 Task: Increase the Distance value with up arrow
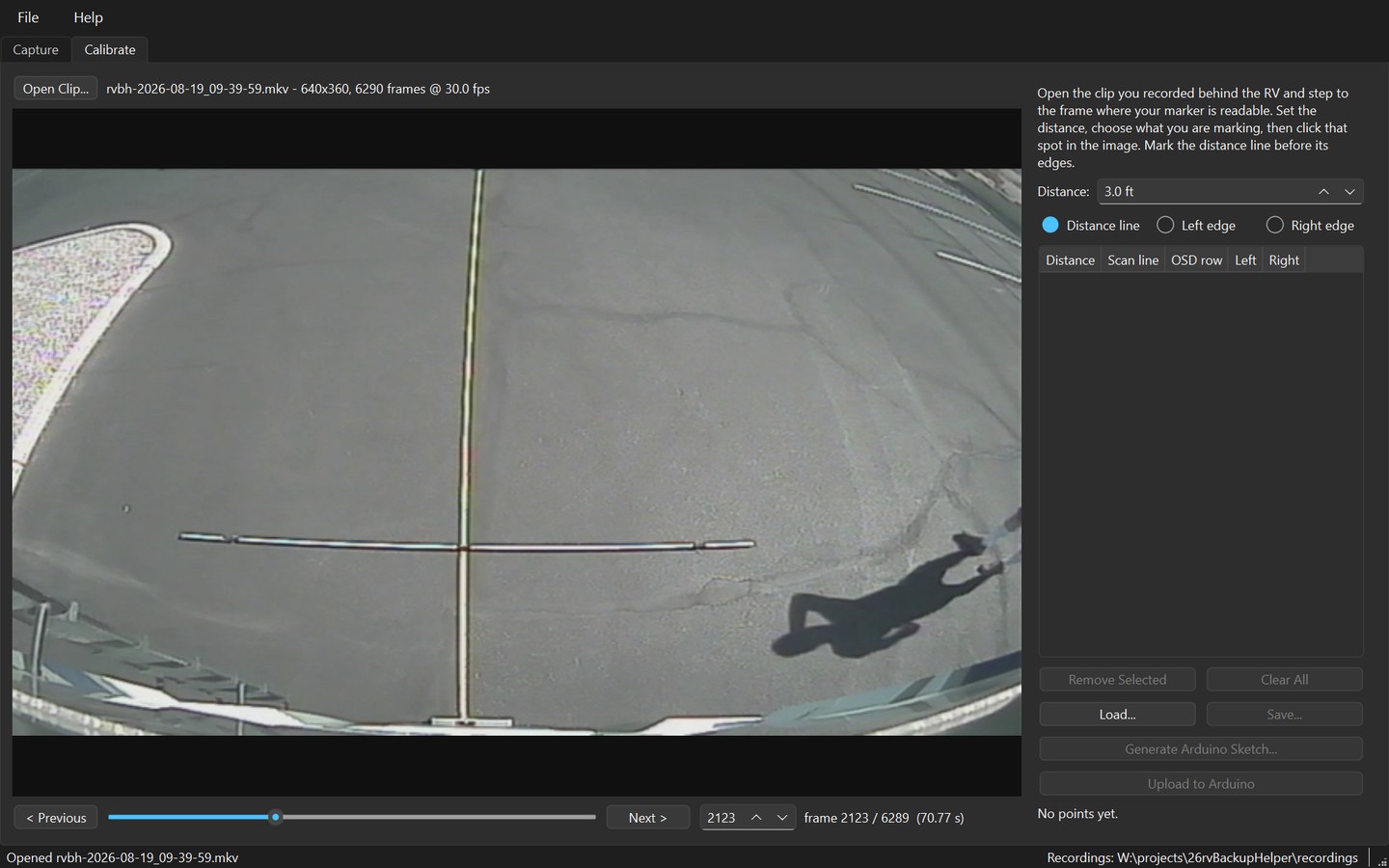pyautogui.click(x=1323, y=192)
